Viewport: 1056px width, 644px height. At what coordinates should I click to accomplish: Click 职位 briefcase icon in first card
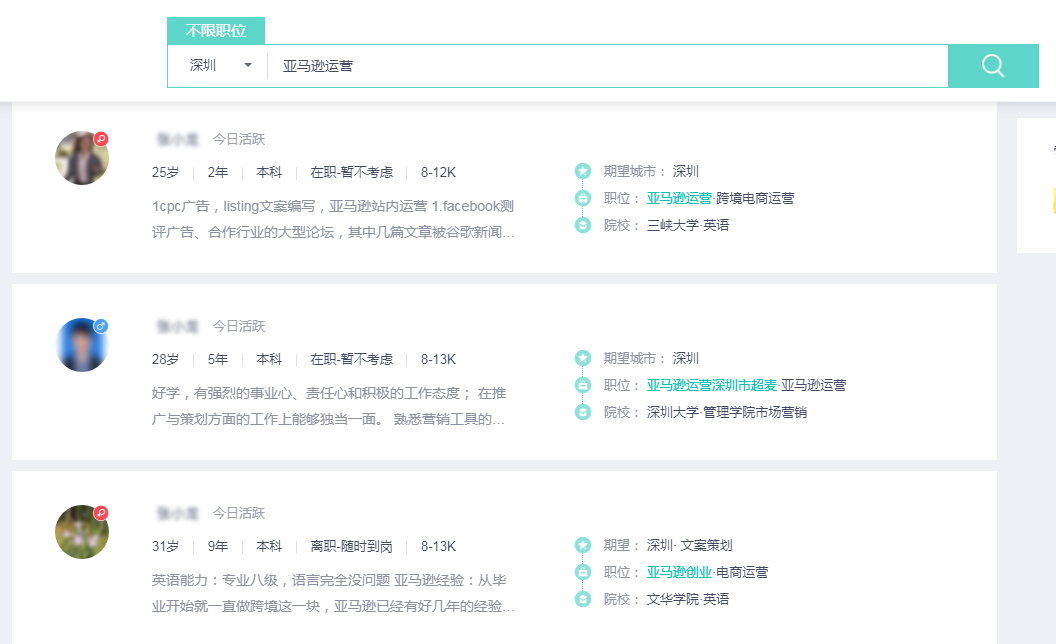tap(583, 198)
